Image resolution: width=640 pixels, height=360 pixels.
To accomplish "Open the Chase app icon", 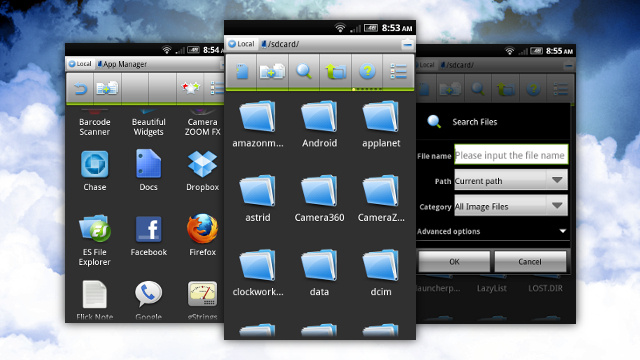I will pyautogui.click(x=94, y=164).
